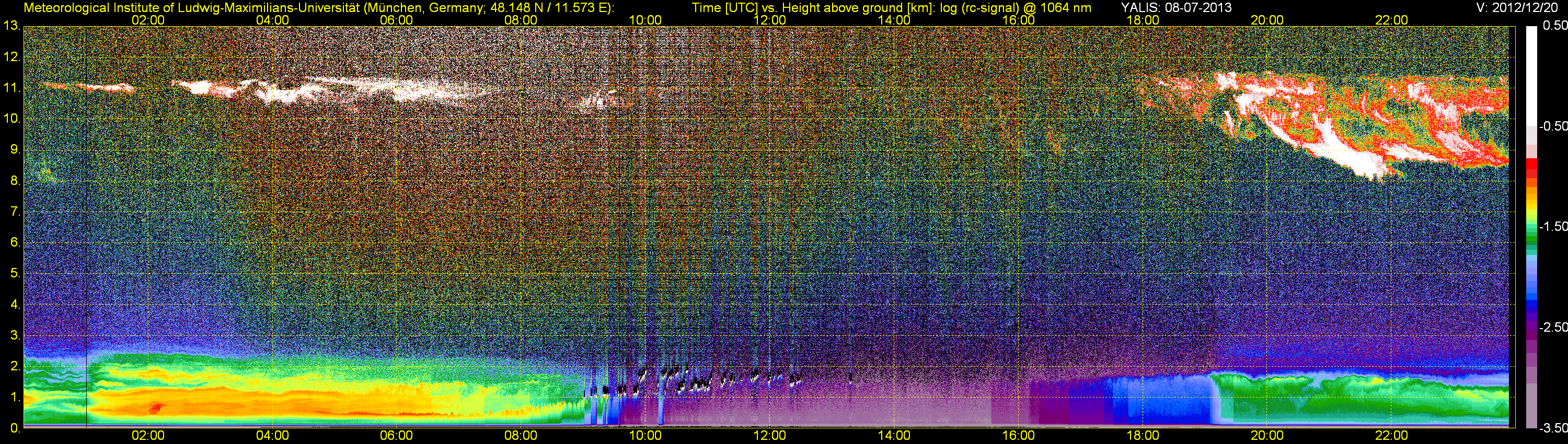
Task: Click the 14:00 label on the top time axis
Action: coord(894,20)
